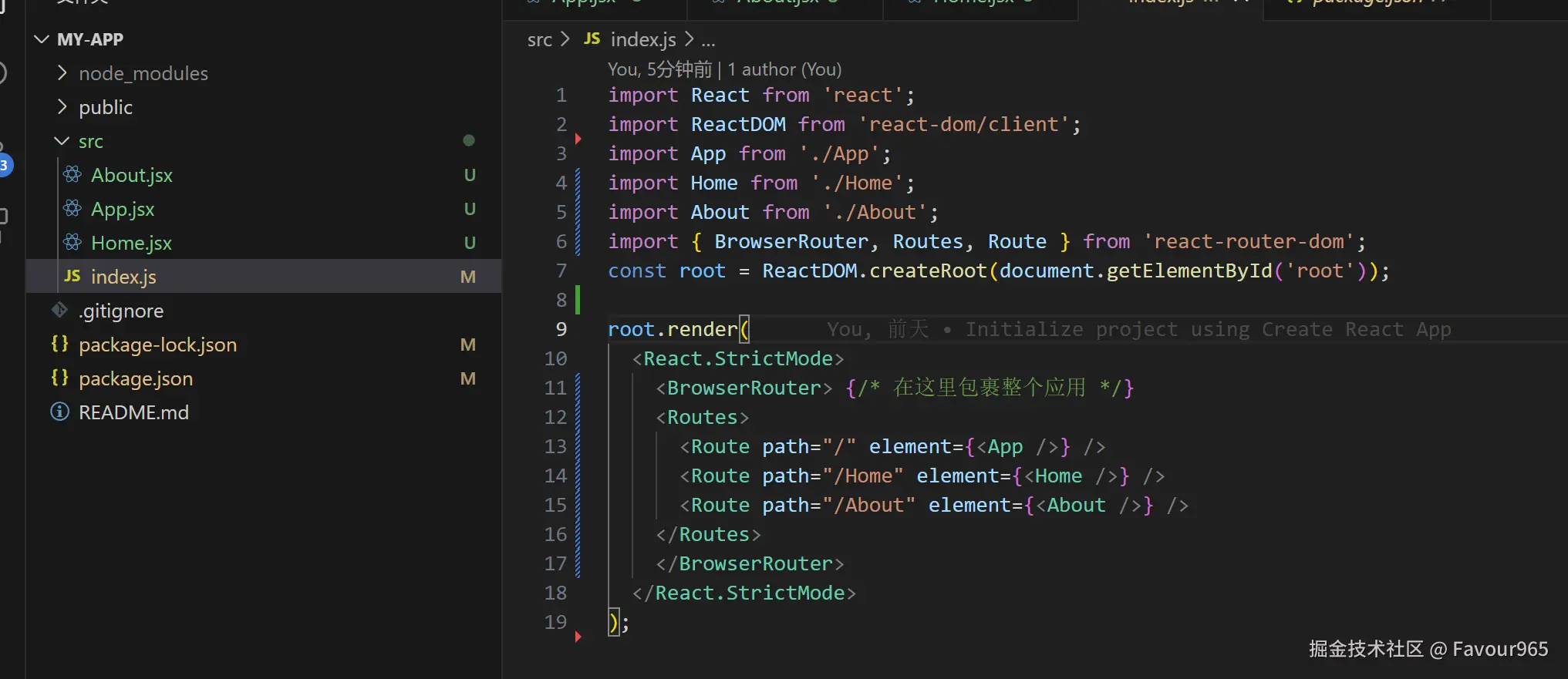Screen dimensions: 1568x679
Task: Click the JS icon beside index.js in explorer
Action: [x=72, y=276]
